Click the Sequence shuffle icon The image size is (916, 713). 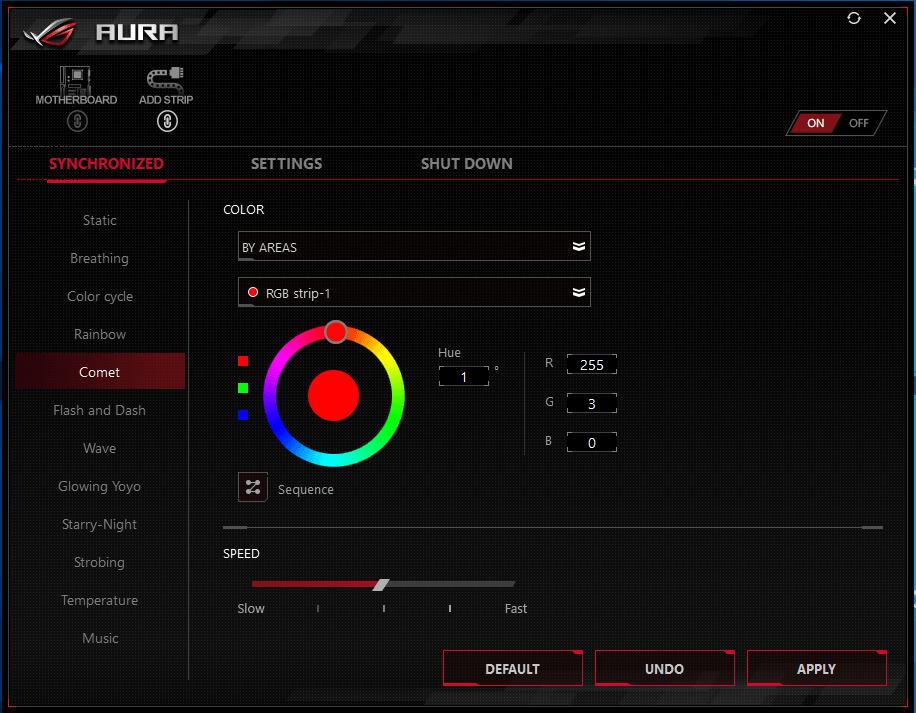253,487
